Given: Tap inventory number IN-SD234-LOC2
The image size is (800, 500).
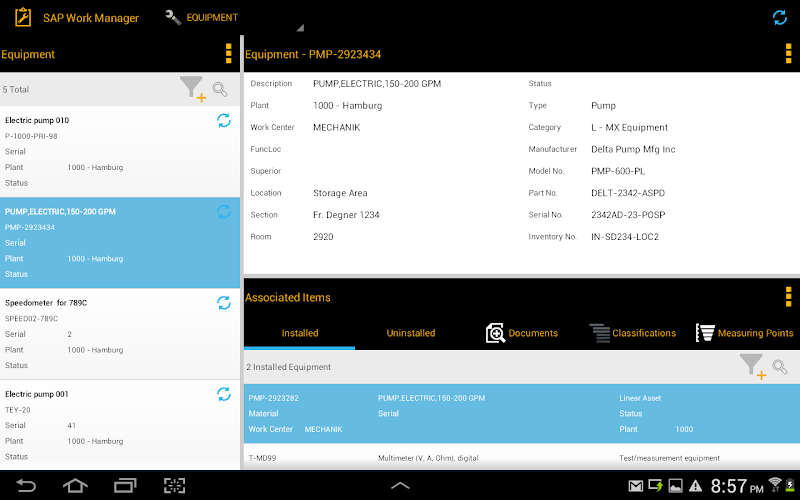Looking at the screenshot, I should 625,237.
